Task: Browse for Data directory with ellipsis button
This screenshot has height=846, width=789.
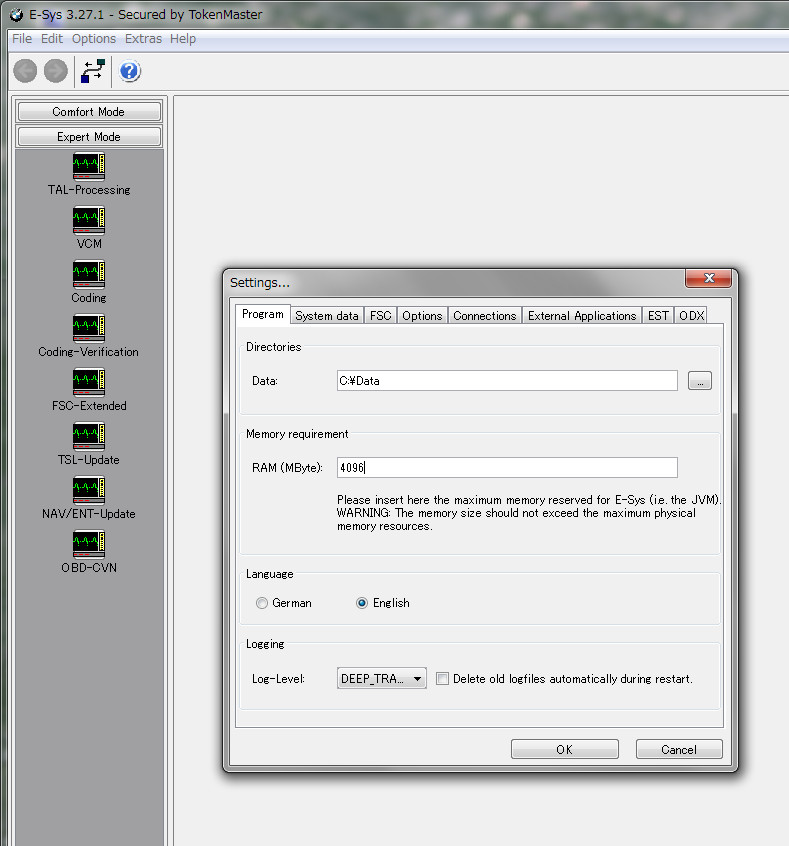Action: tap(700, 381)
